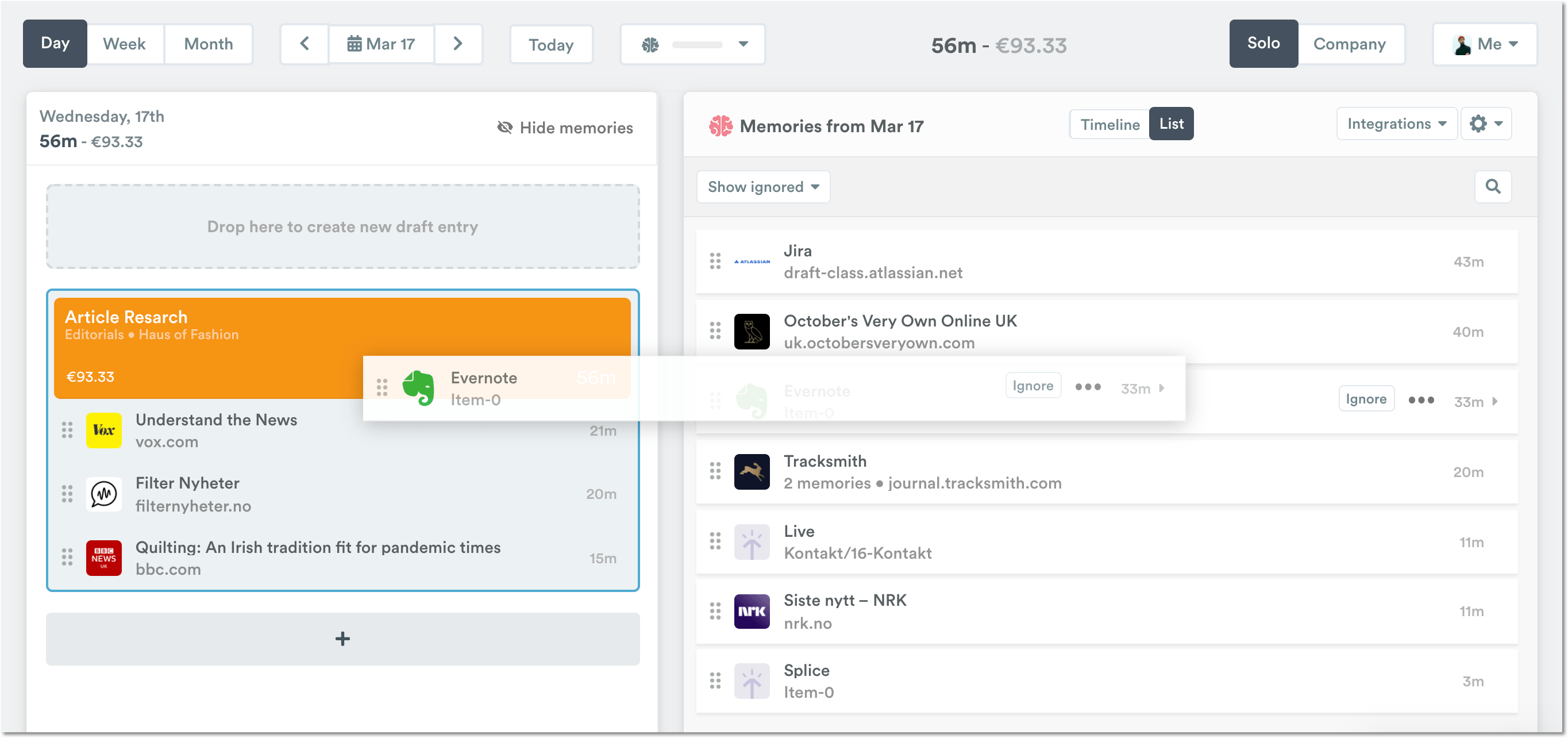
Task: Switch memories view to Timeline
Action: [1109, 124]
